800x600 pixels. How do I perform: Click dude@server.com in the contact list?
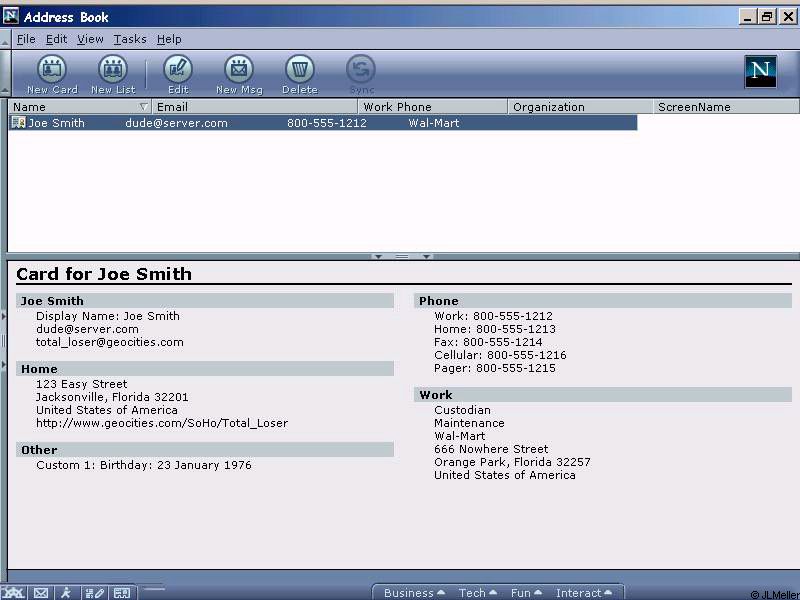coord(177,123)
